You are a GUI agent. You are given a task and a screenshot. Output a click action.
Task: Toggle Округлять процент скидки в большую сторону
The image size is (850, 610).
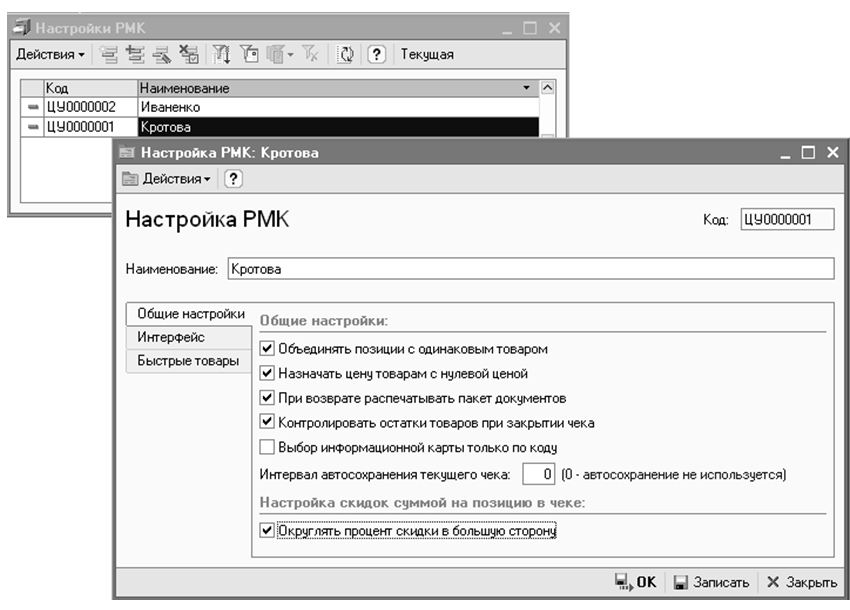(x=267, y=530)
